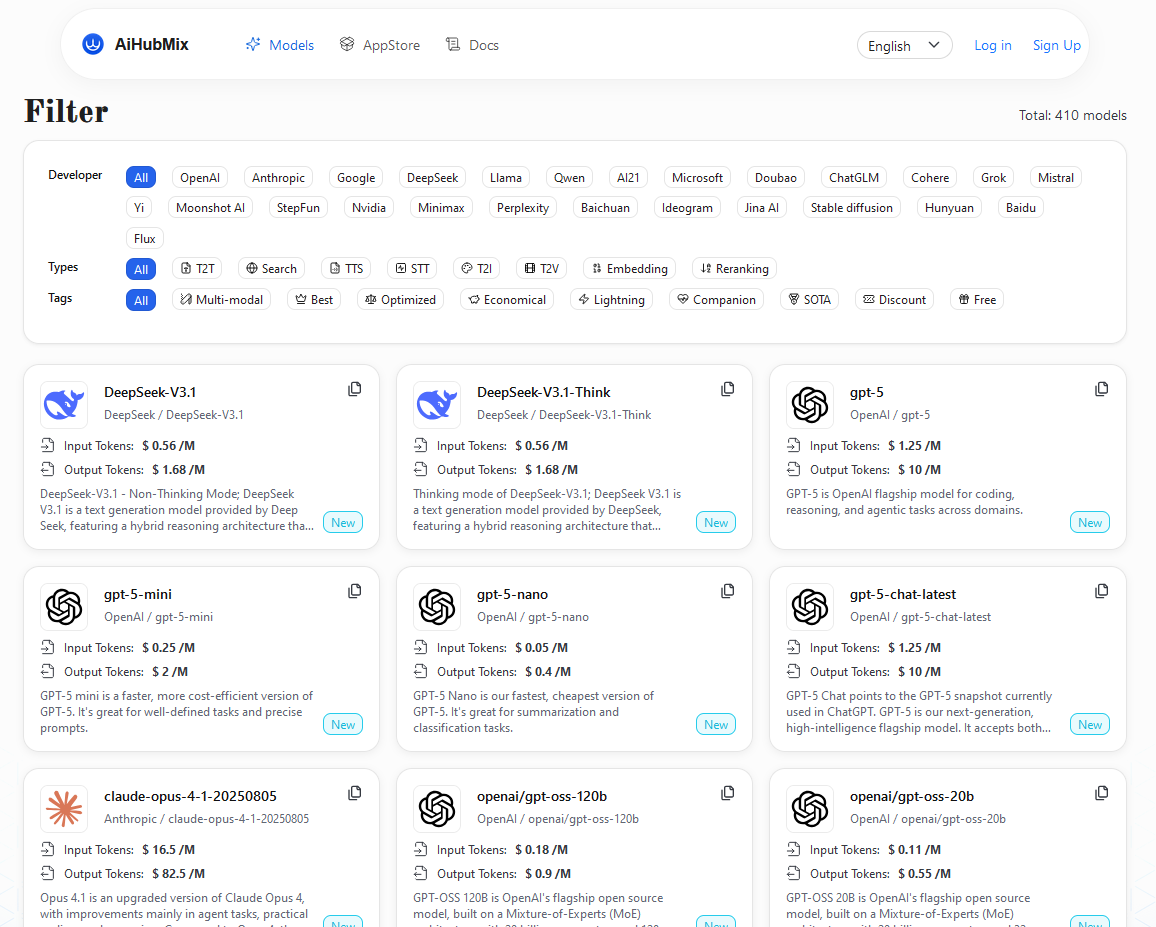Viewport: 1156px width, 927px height.
Task: Click the Log in link
Action: point(992,46)
